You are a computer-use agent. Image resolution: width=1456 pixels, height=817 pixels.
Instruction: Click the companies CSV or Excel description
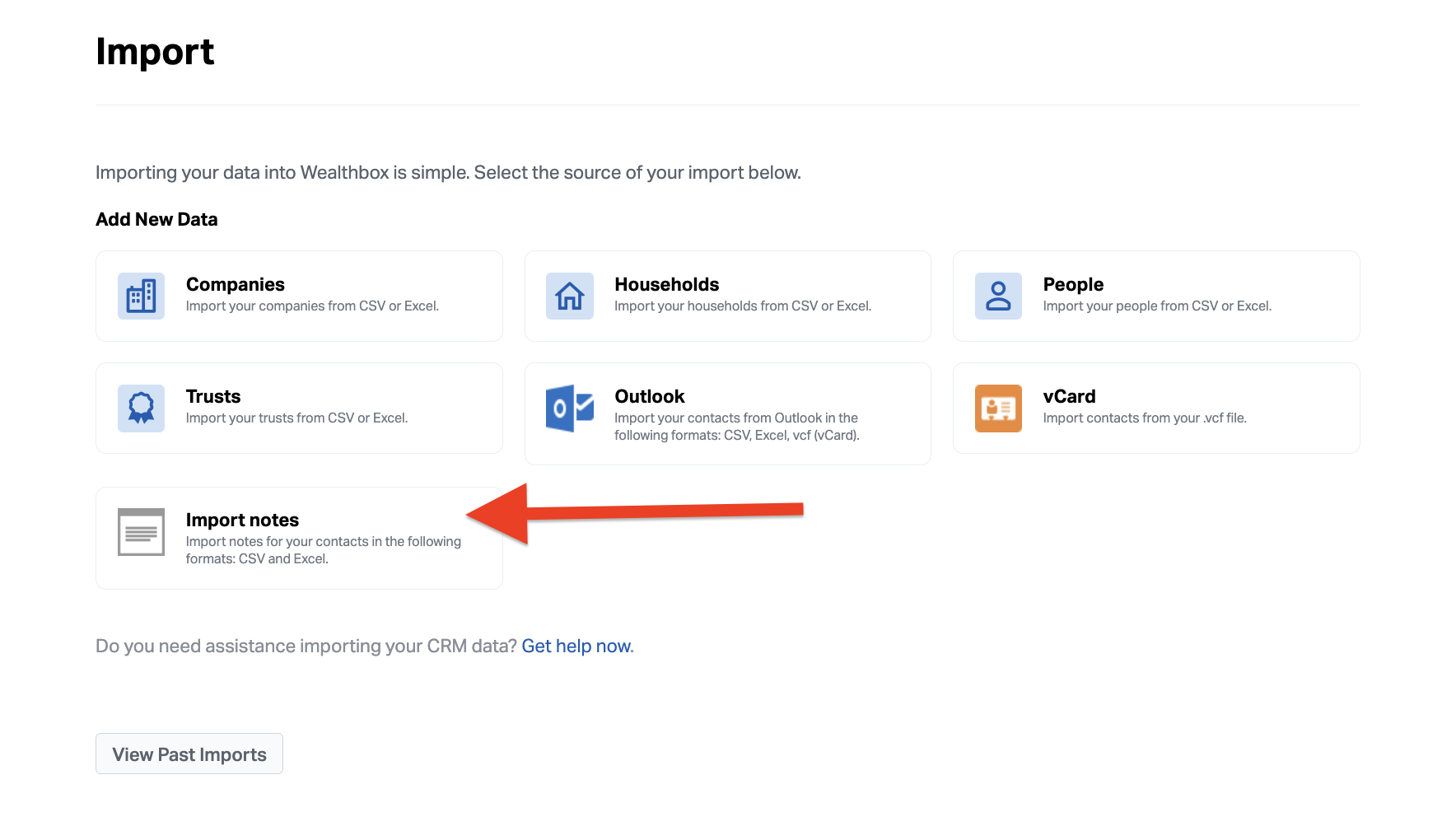[312, 306]
